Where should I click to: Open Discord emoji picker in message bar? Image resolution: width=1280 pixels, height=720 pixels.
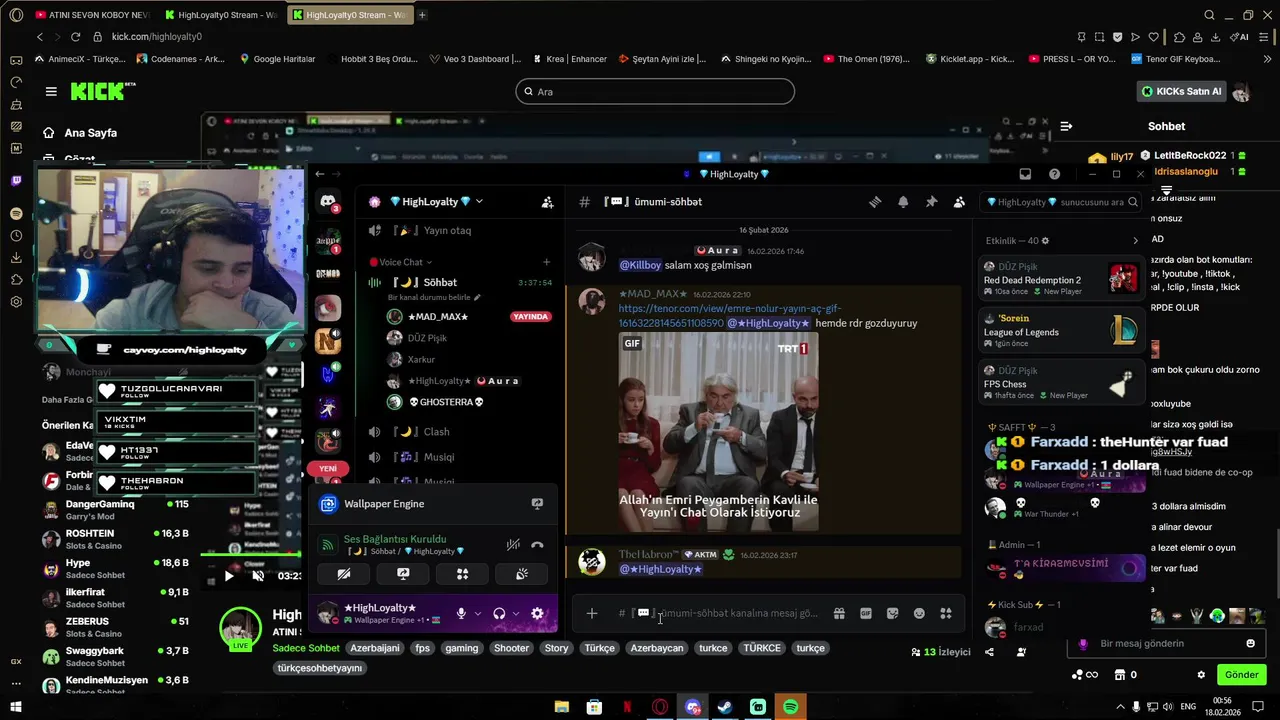pyautogui.click(x=919, y=613)
